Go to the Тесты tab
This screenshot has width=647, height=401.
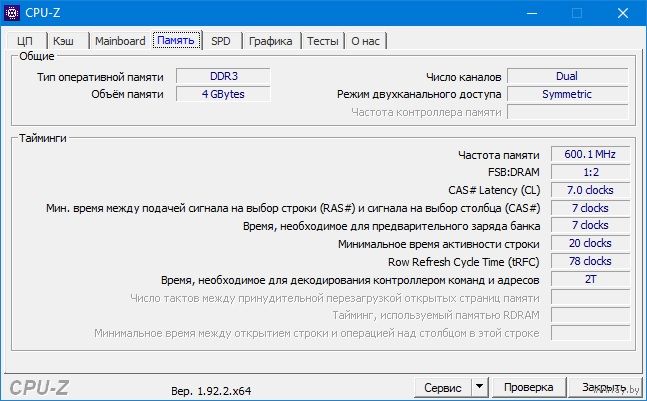[x=323, y=41]
